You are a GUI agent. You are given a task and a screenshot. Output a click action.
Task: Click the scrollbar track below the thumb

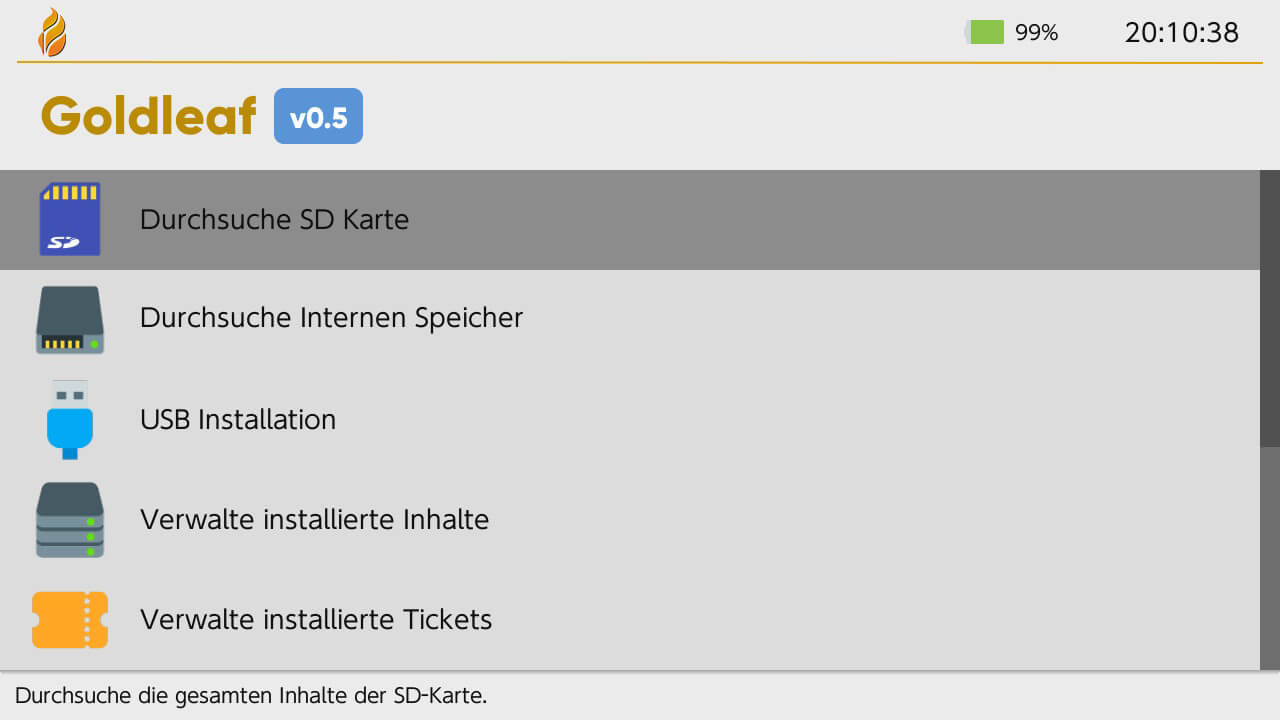point(1270,558)
